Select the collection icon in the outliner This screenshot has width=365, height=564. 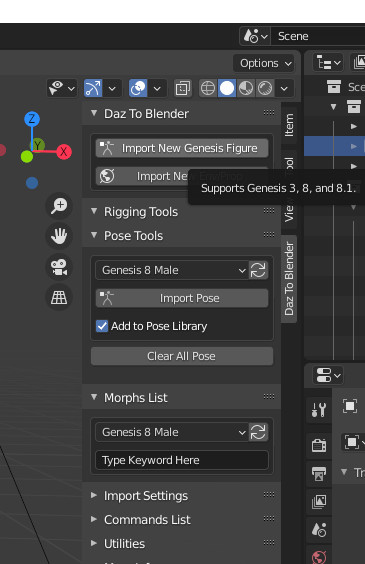point(354,107)
